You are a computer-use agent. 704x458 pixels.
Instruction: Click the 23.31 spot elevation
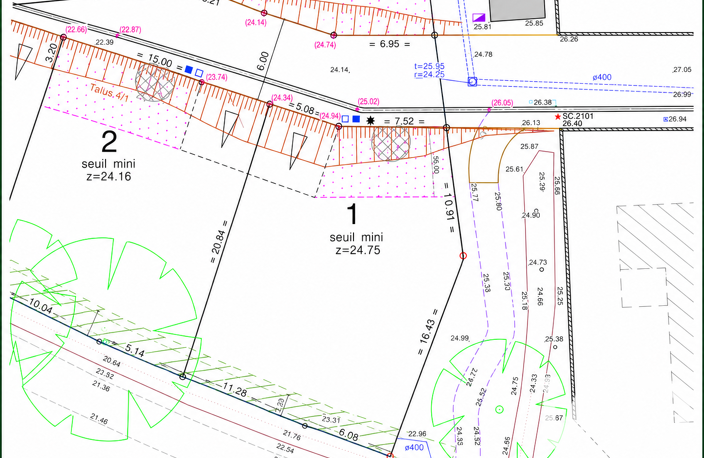331,419
